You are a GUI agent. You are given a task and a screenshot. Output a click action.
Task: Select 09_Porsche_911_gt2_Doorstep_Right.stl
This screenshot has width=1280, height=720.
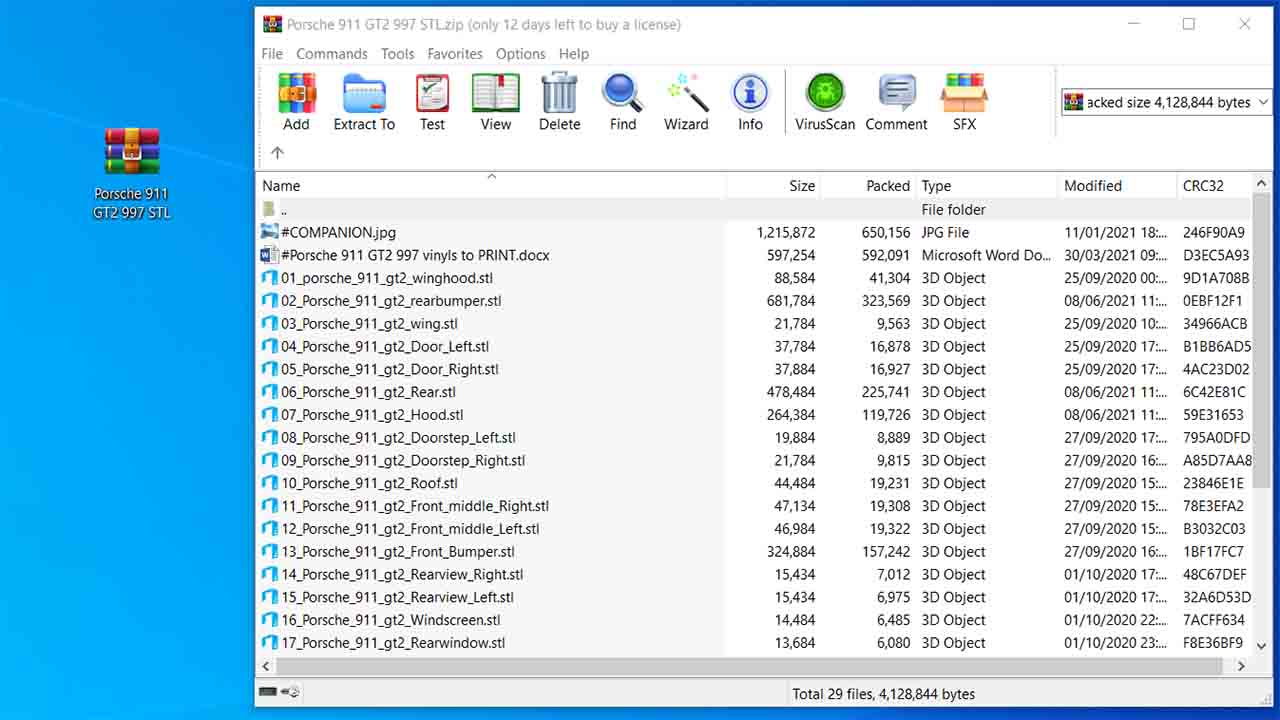(x=403, y=462)
